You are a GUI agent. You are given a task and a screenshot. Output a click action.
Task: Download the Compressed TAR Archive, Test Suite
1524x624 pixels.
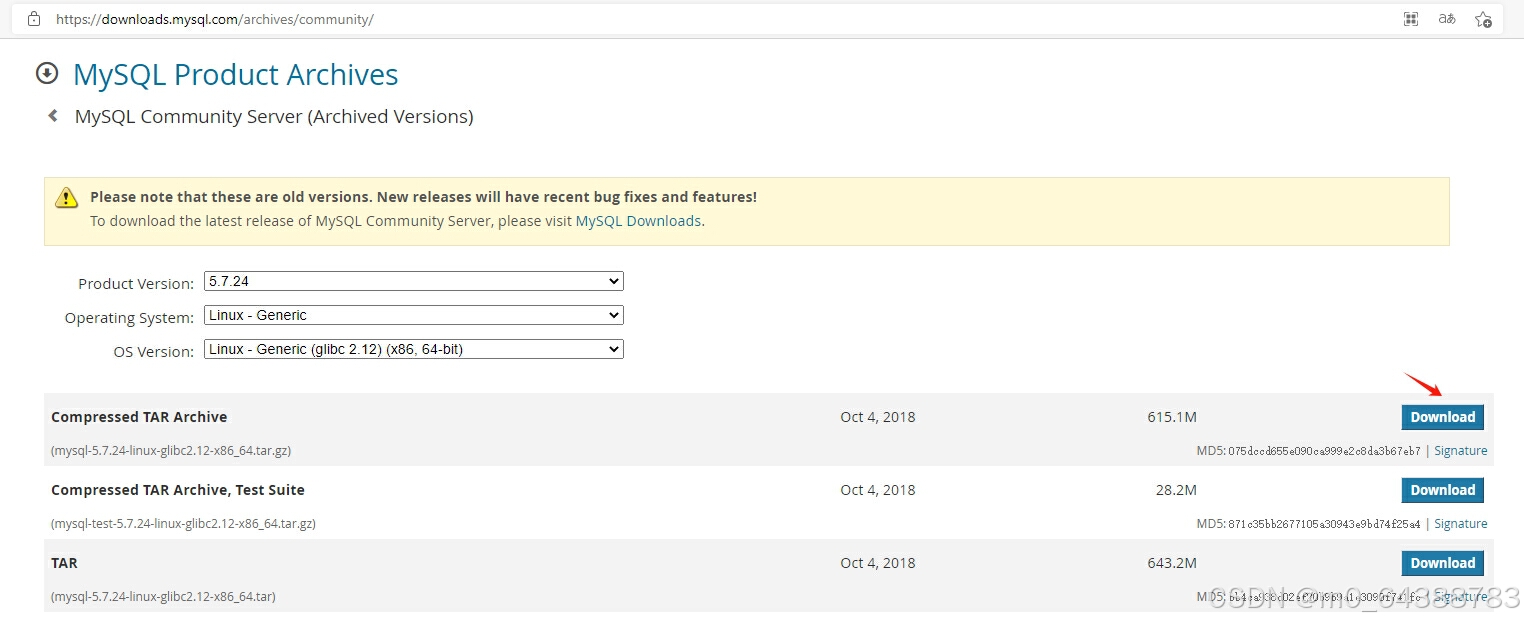1442,490
